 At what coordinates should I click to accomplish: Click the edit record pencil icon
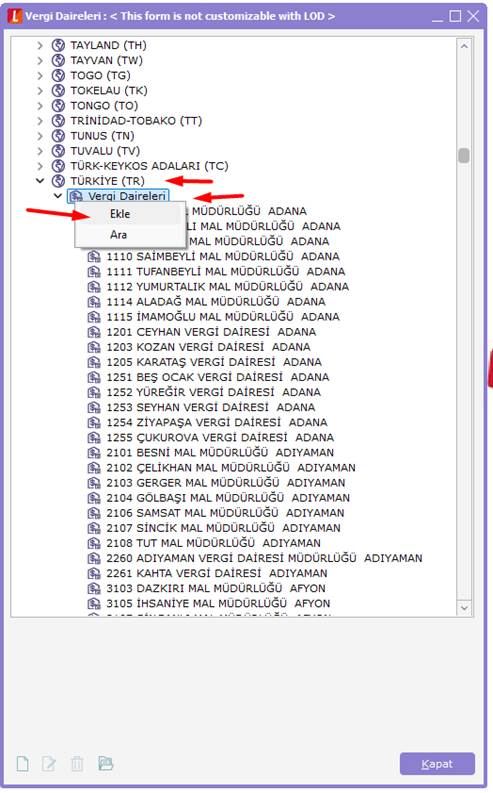(49, 764)
